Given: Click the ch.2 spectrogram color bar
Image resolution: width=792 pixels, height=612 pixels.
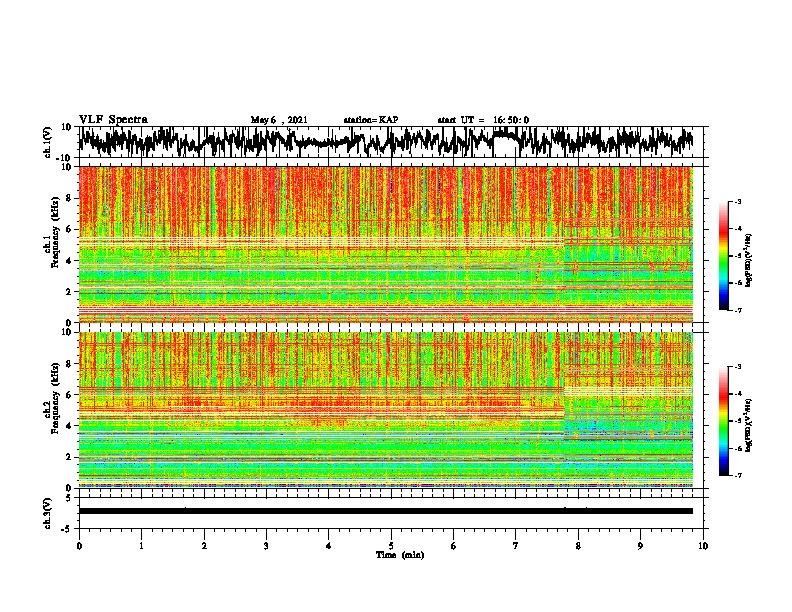Looking at the screenshot, I should tap(723, 421).
